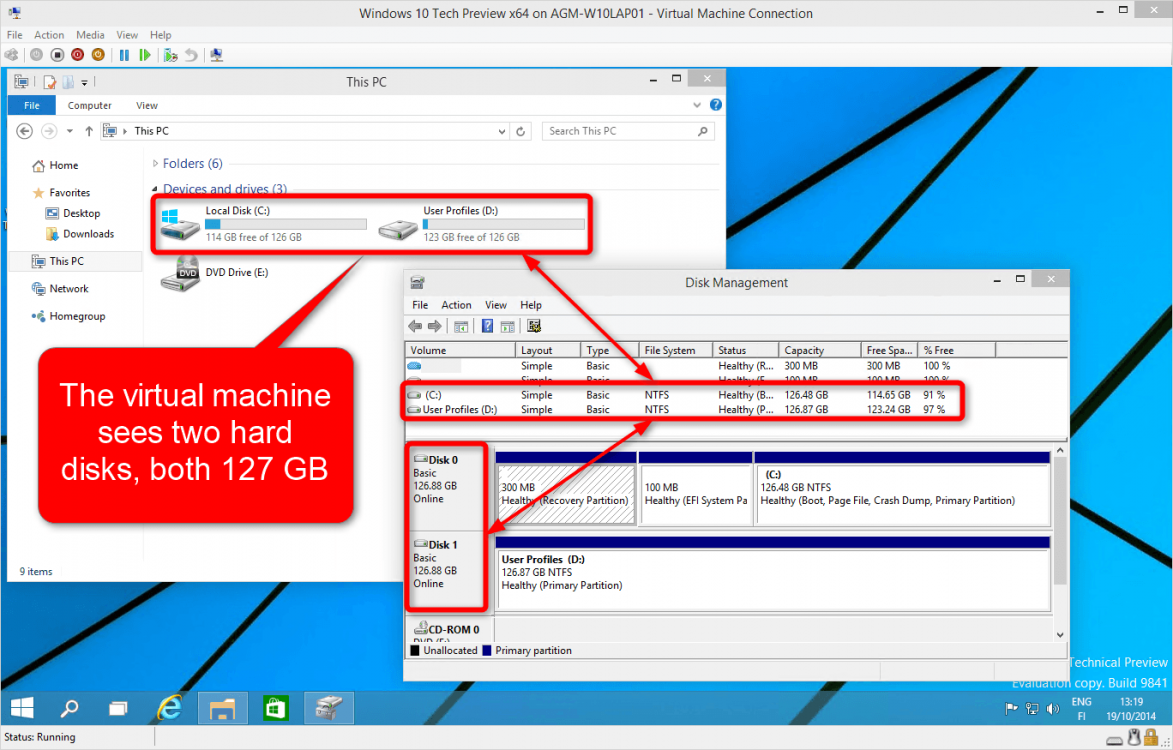Click Disk Management settings icon
This screenshot has width=1173, height=750.
534,326
